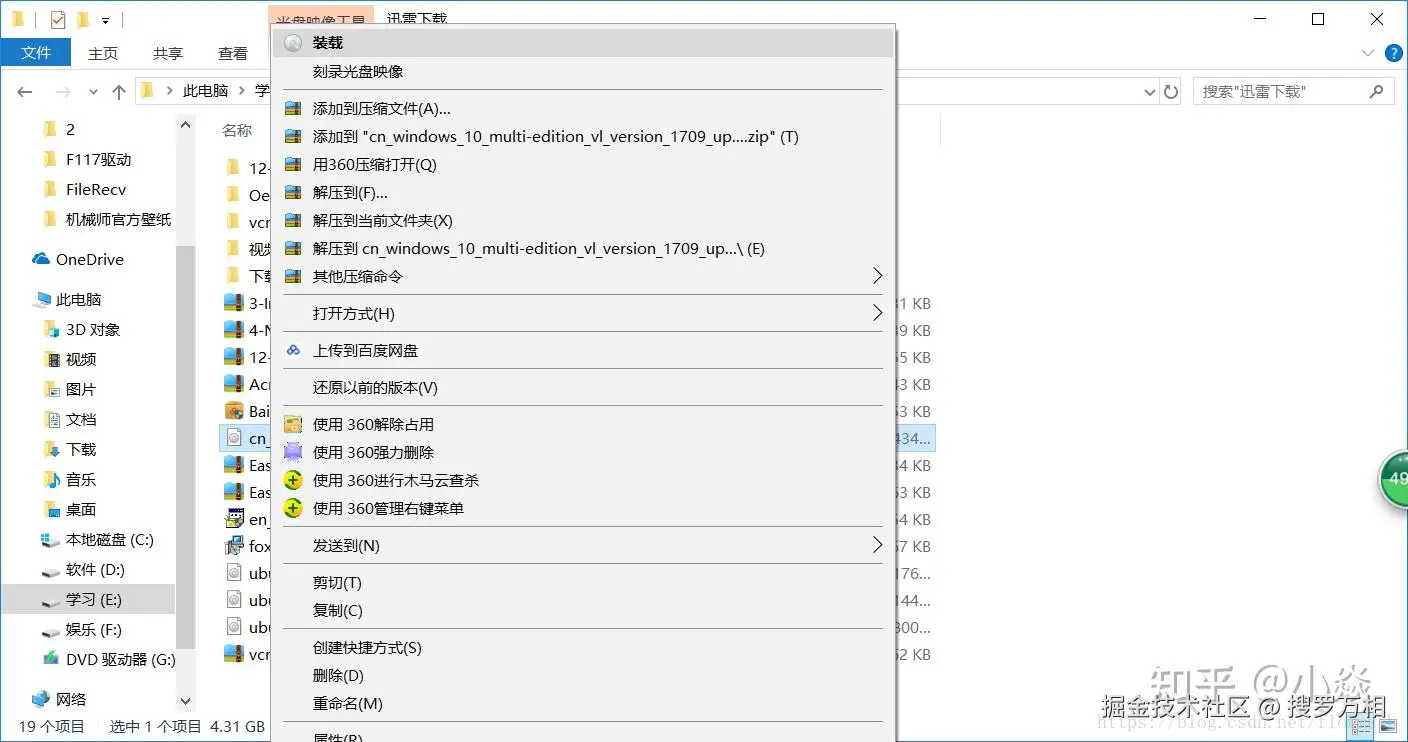1408x742 pixels.
Task: Choose 使用 360强力删除
Action: pyautogui.click(x=584, y=453)
